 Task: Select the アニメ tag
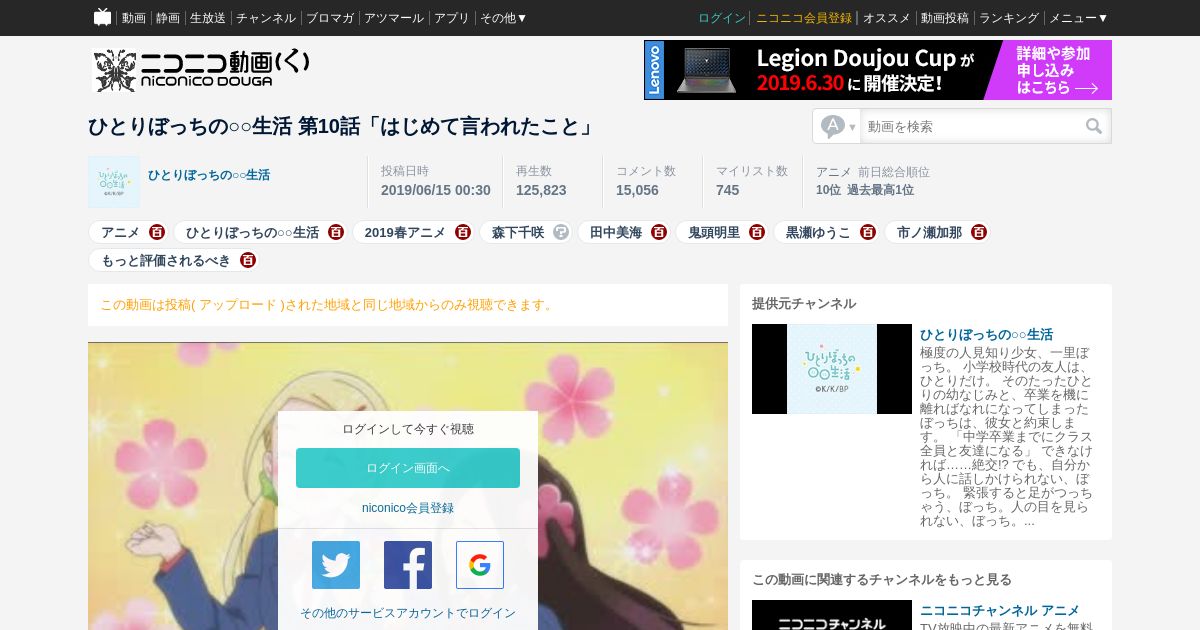(120, 232)
